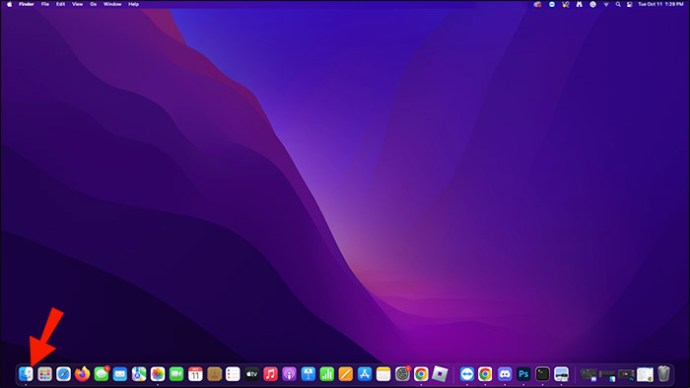Launch Photos app from the Dock
Screen dimensions: 690x388
(x=158, y=374)
